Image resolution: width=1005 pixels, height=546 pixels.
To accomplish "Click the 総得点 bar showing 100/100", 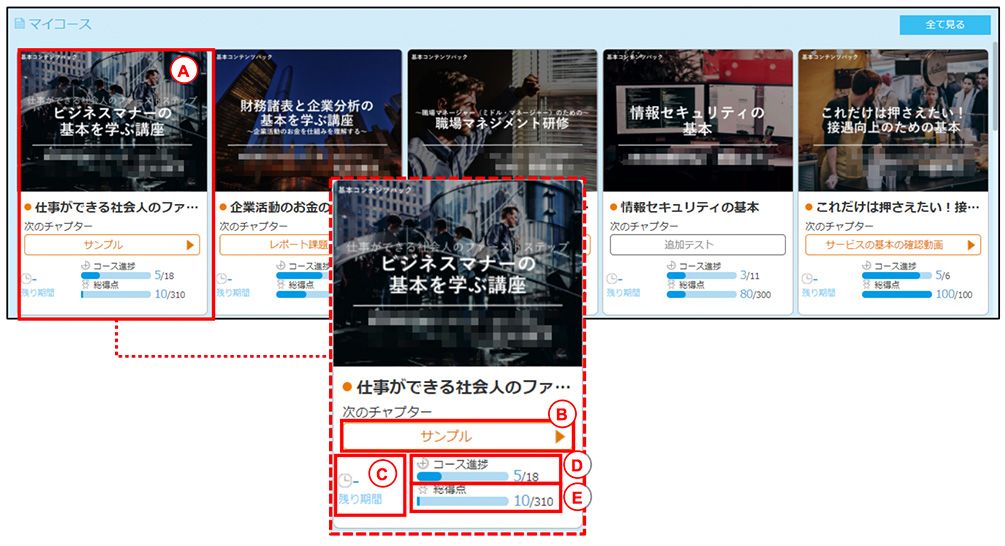I will (897, 295).
